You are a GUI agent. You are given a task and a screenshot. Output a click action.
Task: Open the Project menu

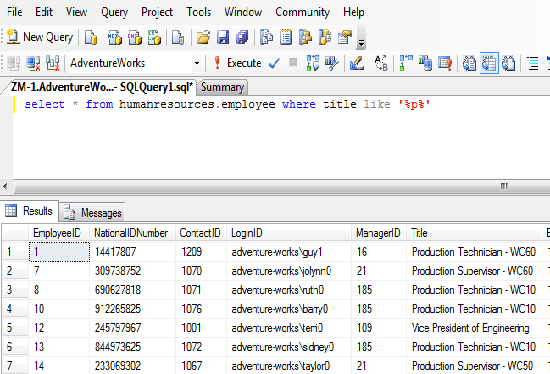(x=157, y=13)
